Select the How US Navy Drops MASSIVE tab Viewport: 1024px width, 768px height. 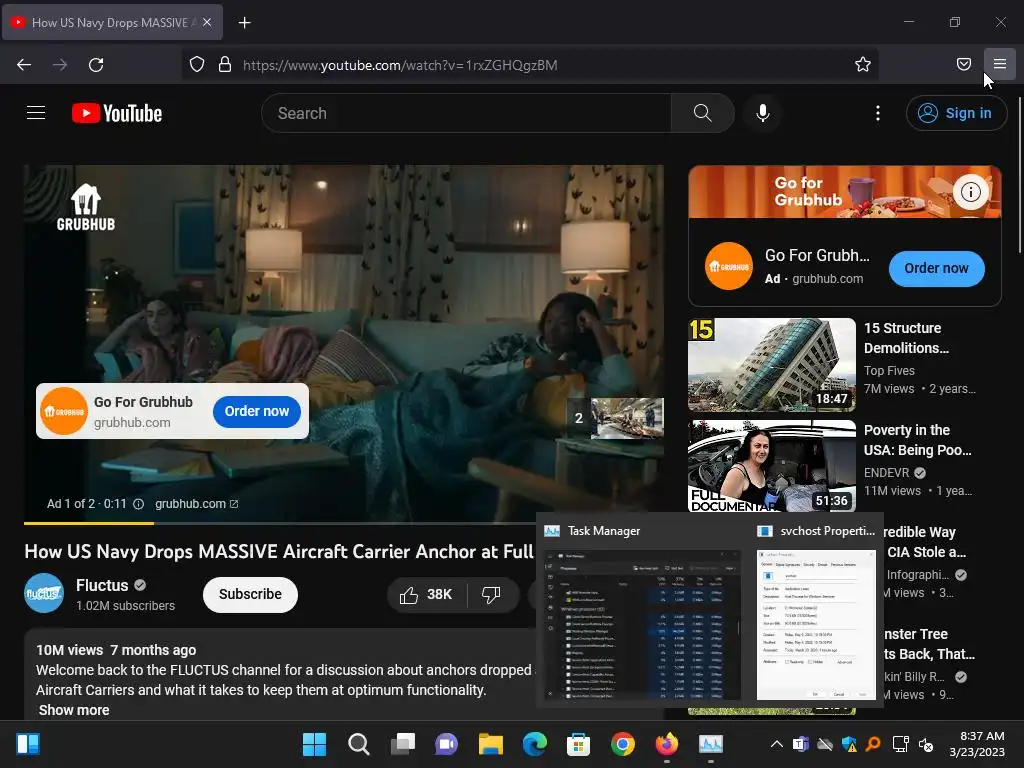[x=113, y=22]
